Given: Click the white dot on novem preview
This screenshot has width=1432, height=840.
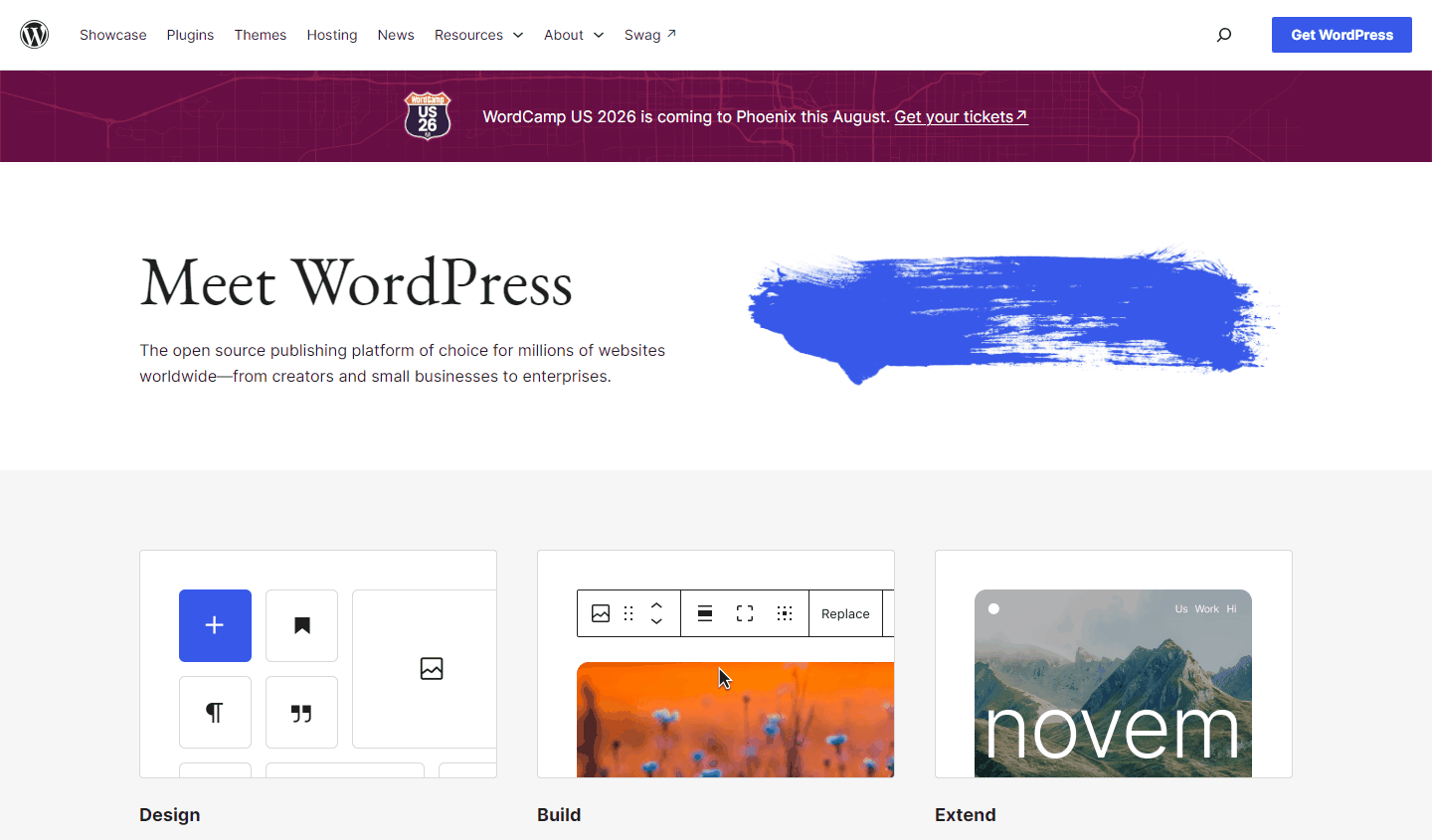Looking at the screenshot, I should pos(993,608).
